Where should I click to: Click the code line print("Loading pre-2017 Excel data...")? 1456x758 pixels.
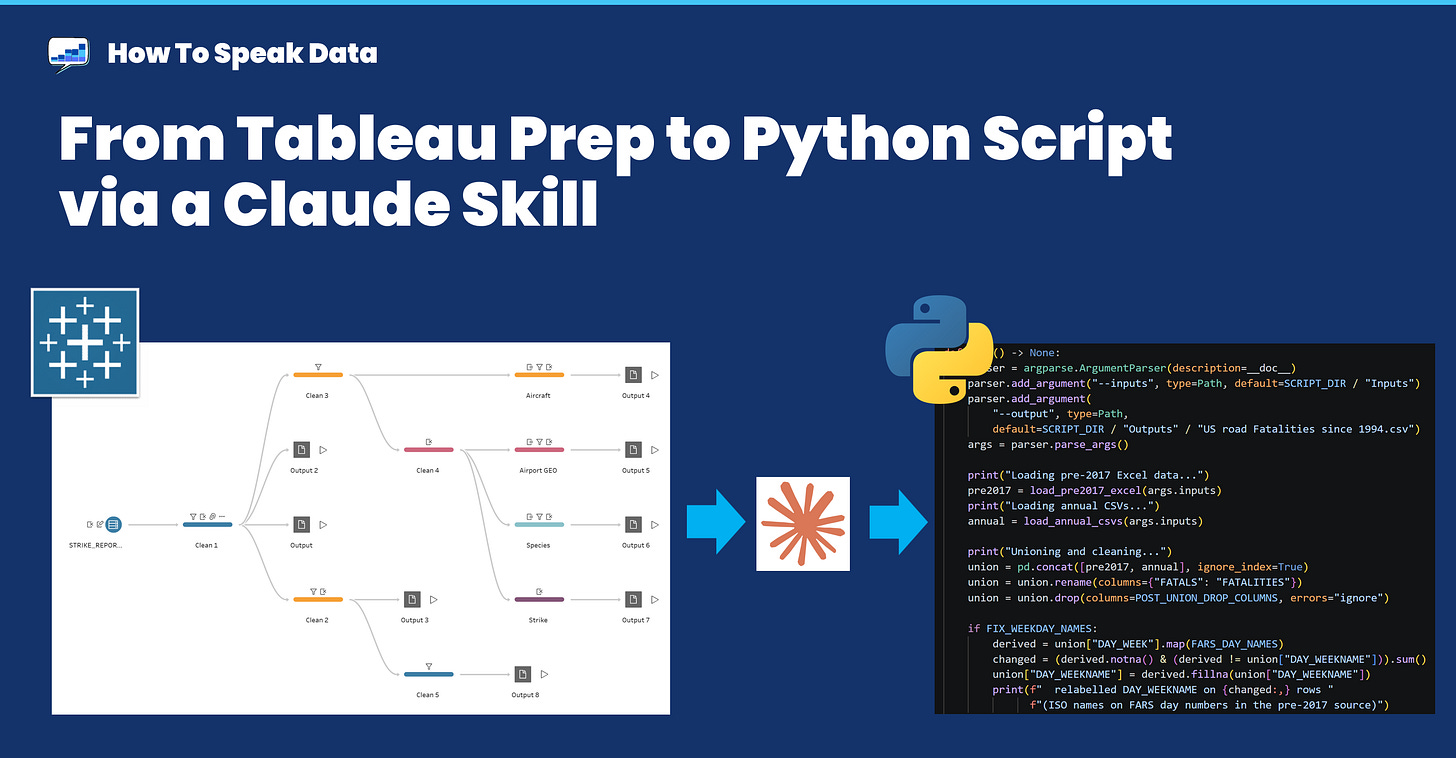[x=1089, y=474]
